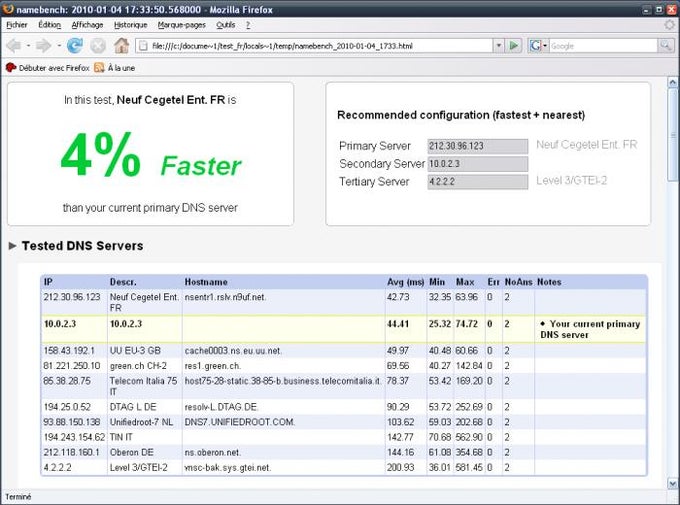Open the Affichage menu

point(87,25)
